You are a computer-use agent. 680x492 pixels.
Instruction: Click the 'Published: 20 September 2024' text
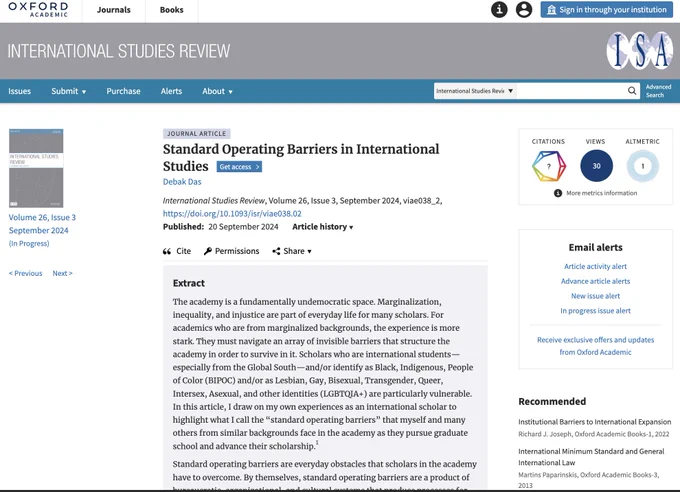[x=221, y=226]
